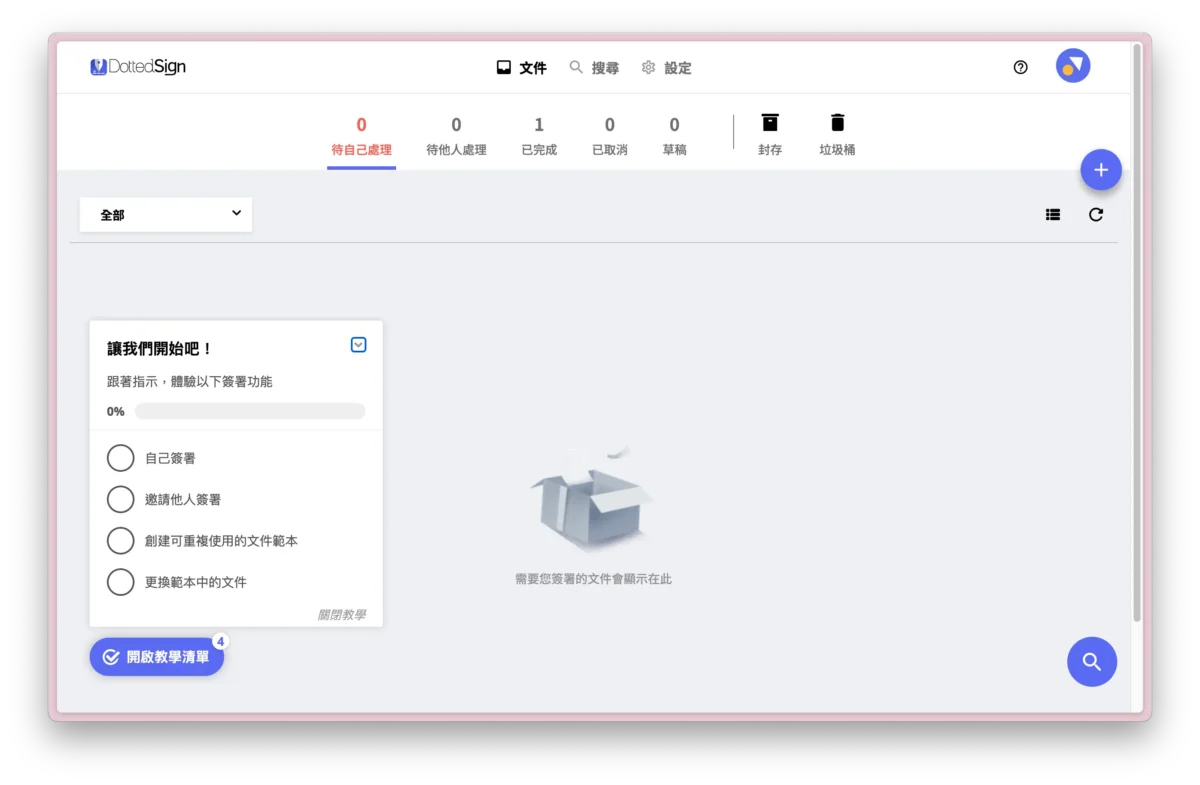Refresh the document list
Viewport: 1200px width, 785px height.
point(1096,214)
